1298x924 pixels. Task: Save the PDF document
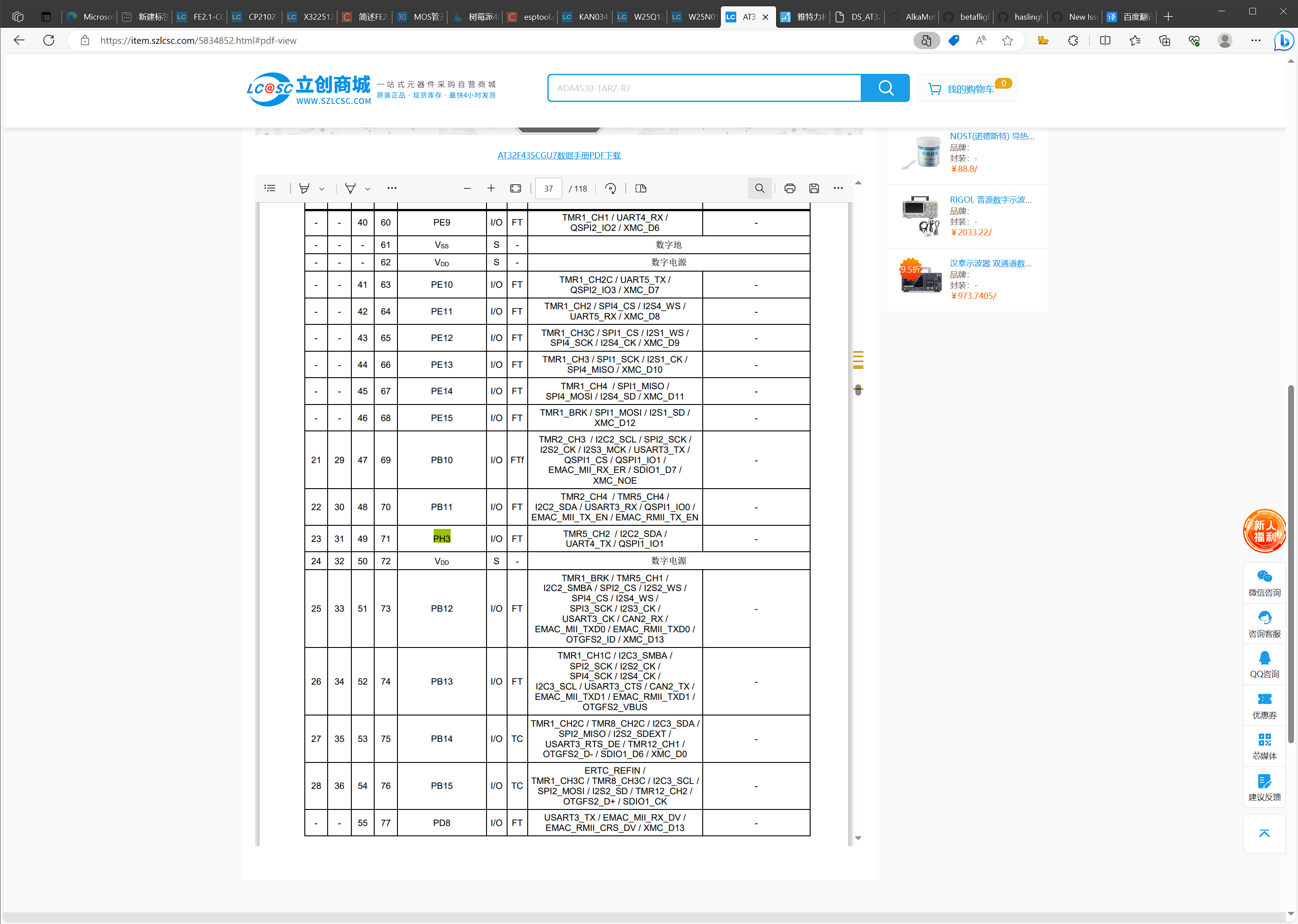coord(814,188)
